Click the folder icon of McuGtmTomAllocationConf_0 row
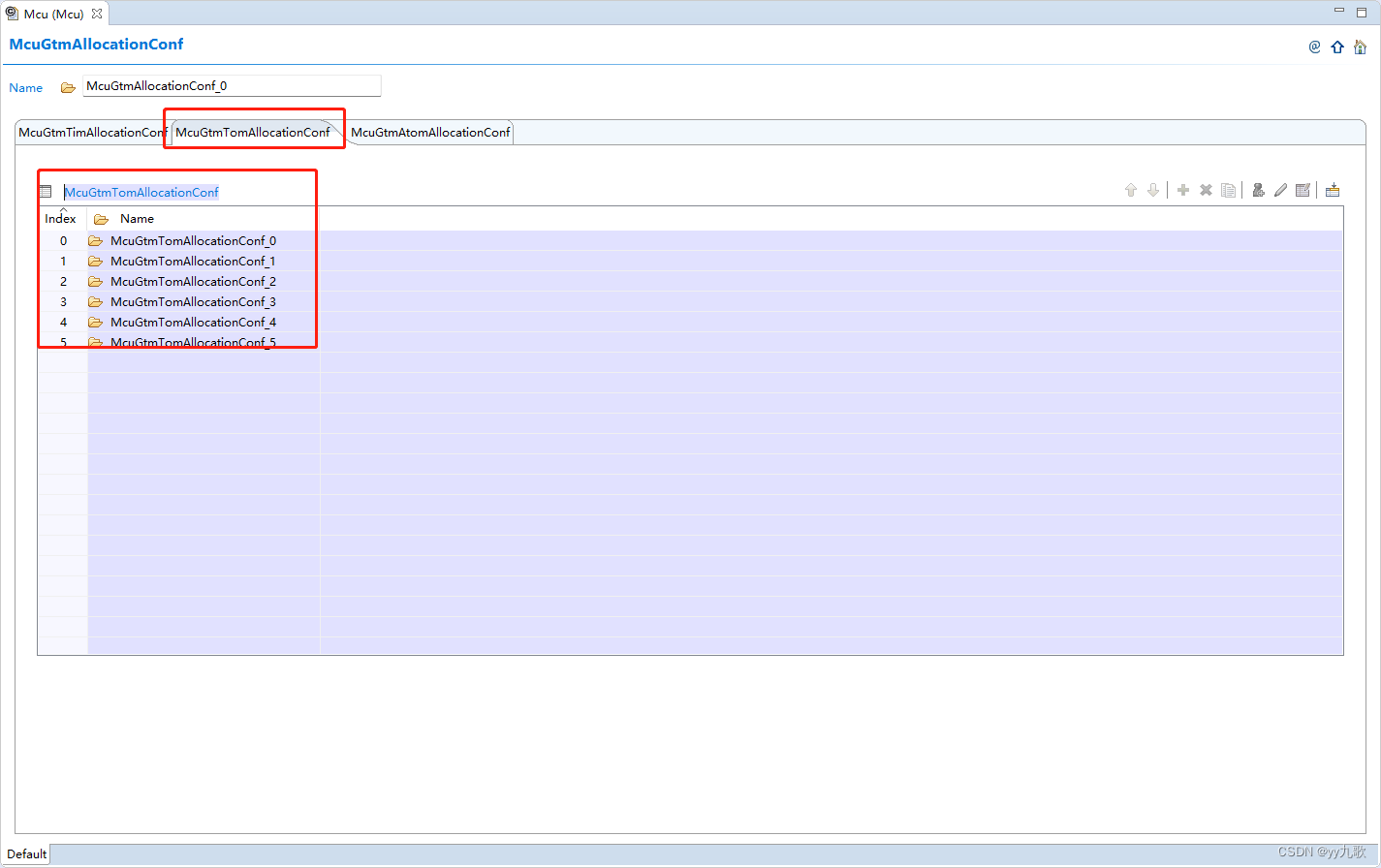This screenshot has height=868, width=1381. (x=95, y=241)
